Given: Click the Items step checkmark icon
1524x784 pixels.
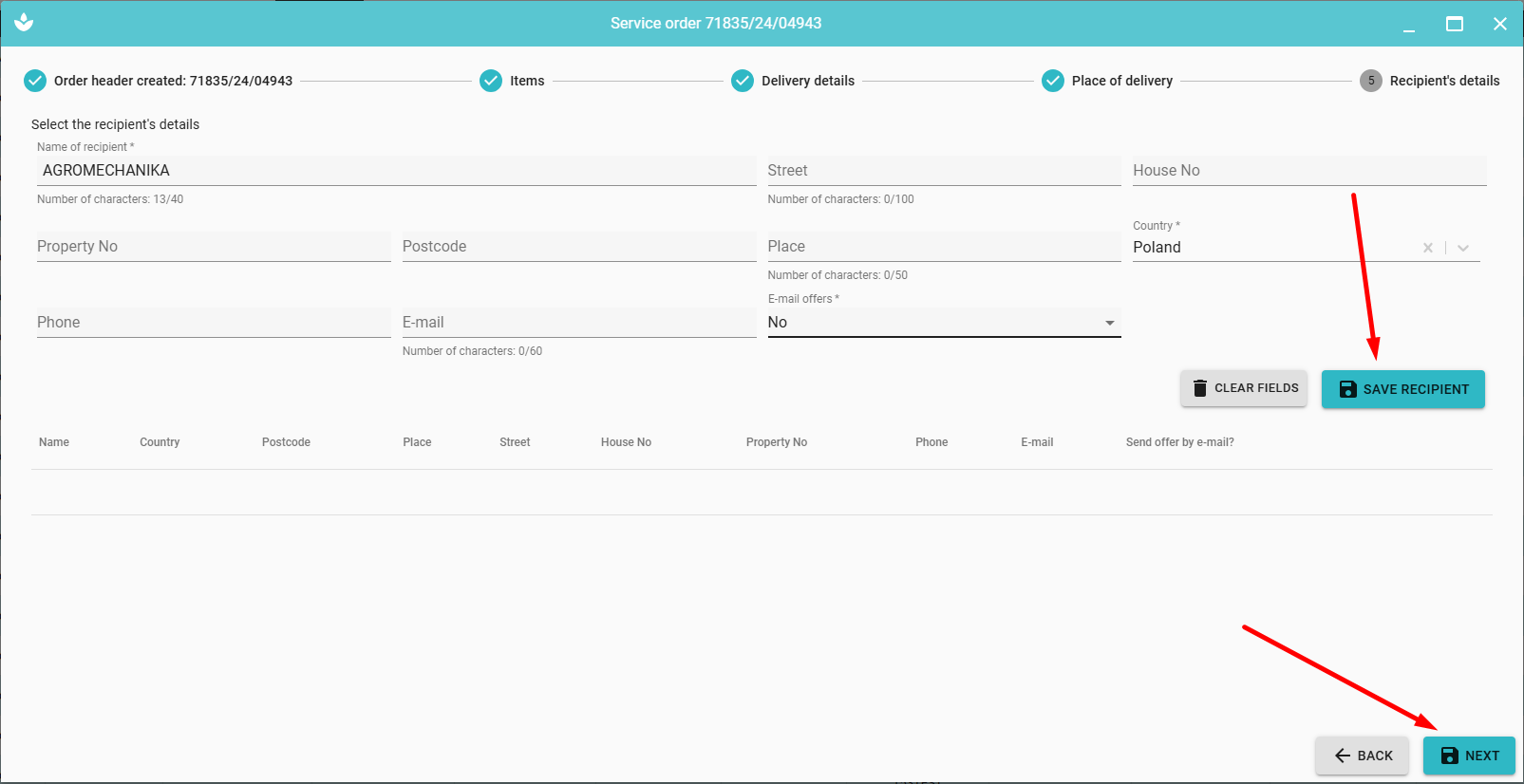Looking at the screenshot, I should tap(491, 81).
